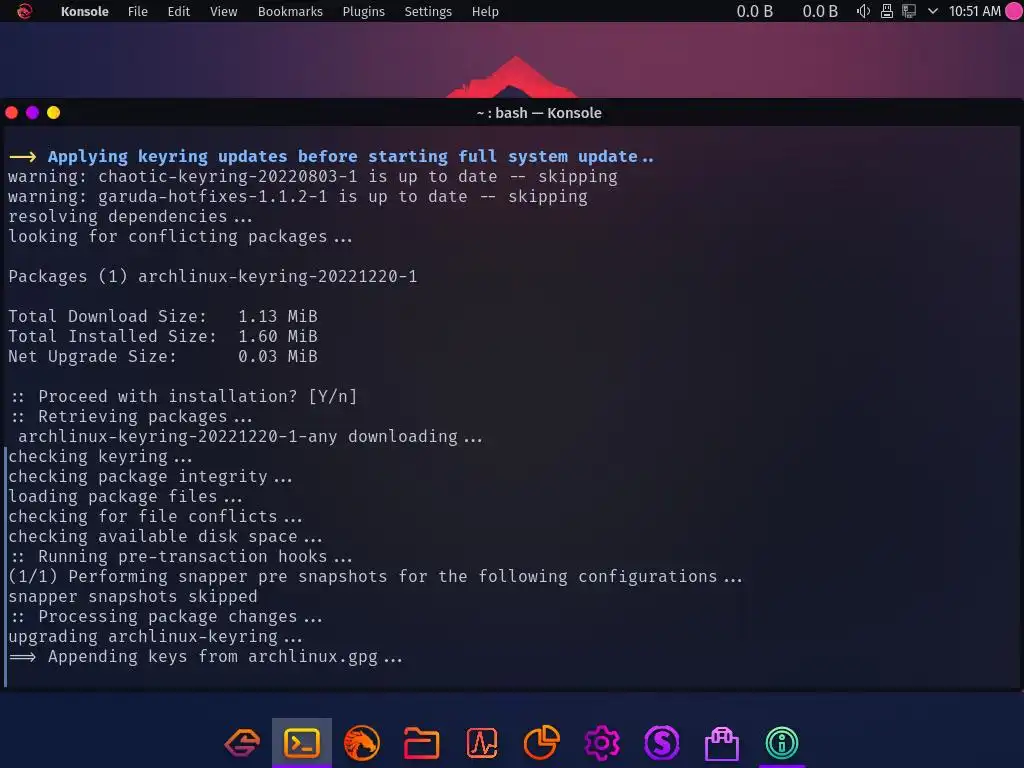Open the pie chart disk usage dock icon
The height and width of the screenshot is (768, 1024).
coord(541,743)
